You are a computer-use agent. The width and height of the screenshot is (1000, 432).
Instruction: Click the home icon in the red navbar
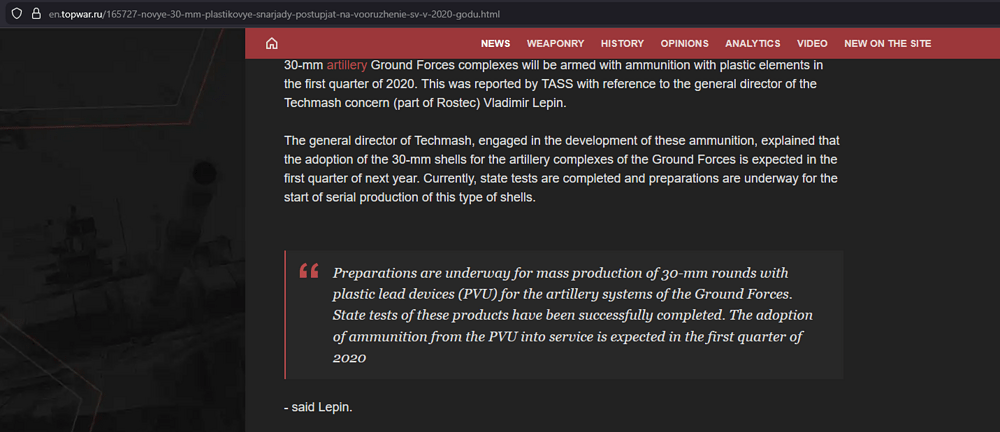tap(271, 43)
